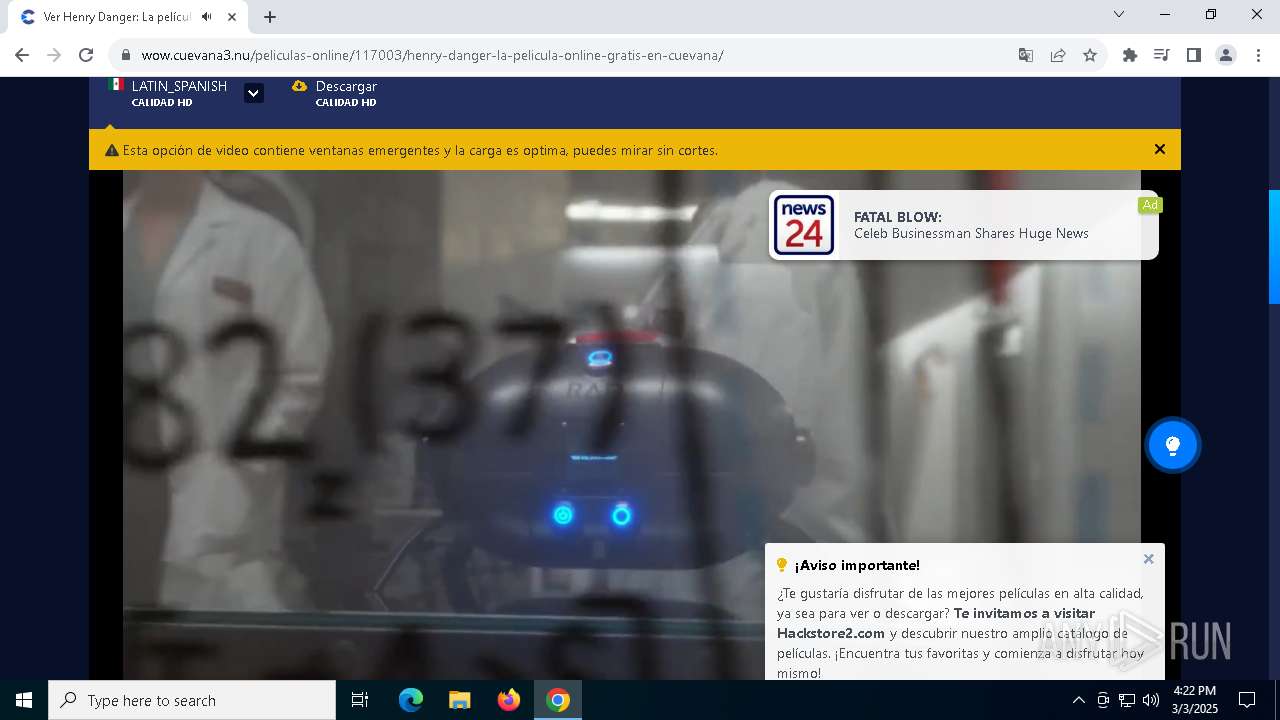Translate this page icon
Screen dimensions: 1280x720
pos(1026,55)
